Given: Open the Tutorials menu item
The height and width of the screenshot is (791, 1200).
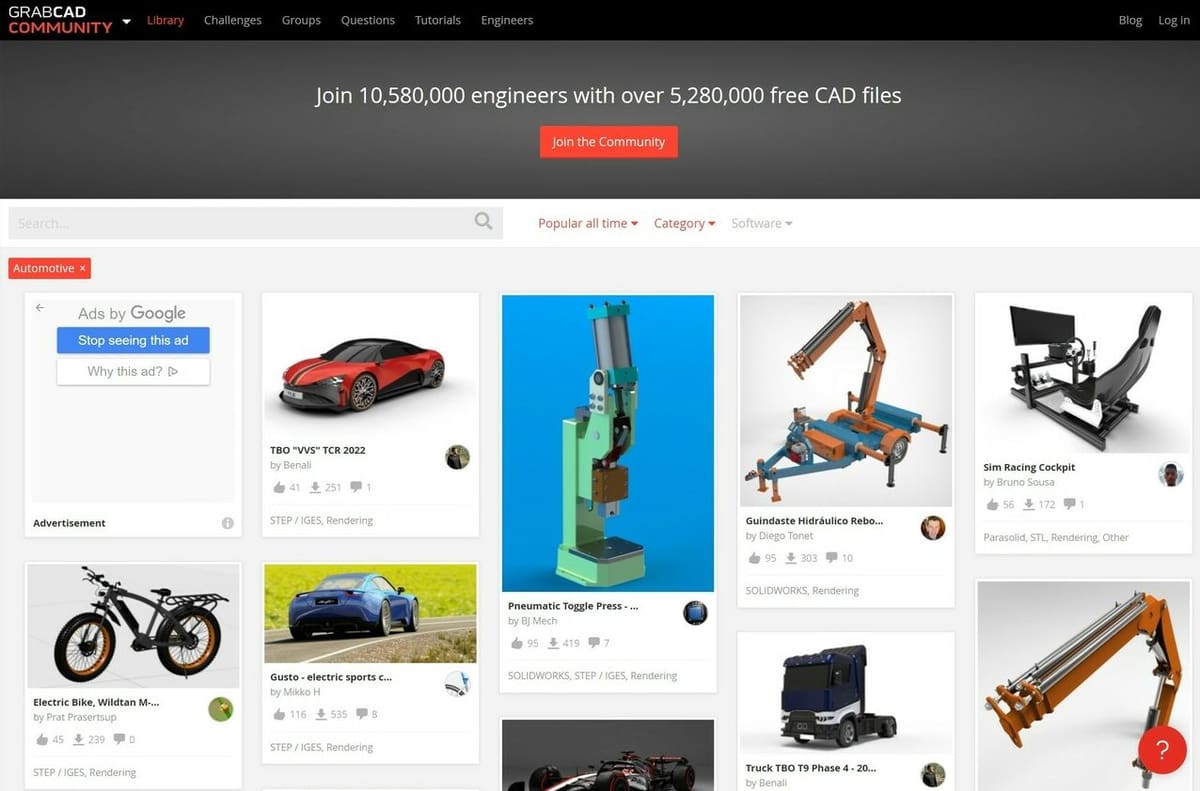Looking at the screenshot, I should [x=438, y=20].
